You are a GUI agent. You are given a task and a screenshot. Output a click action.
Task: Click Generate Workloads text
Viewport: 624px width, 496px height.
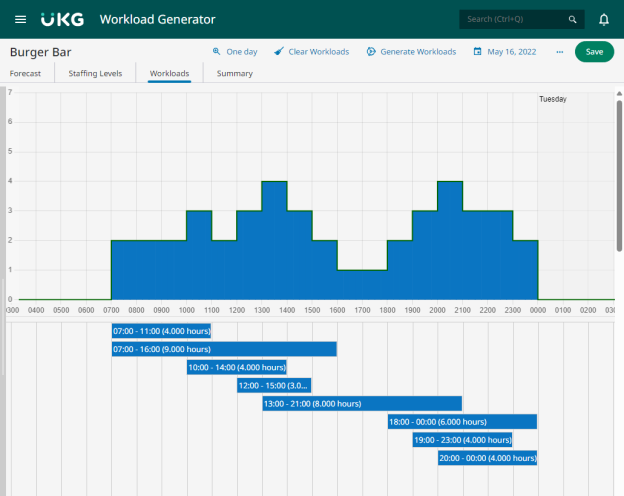[x=418, y=52]
